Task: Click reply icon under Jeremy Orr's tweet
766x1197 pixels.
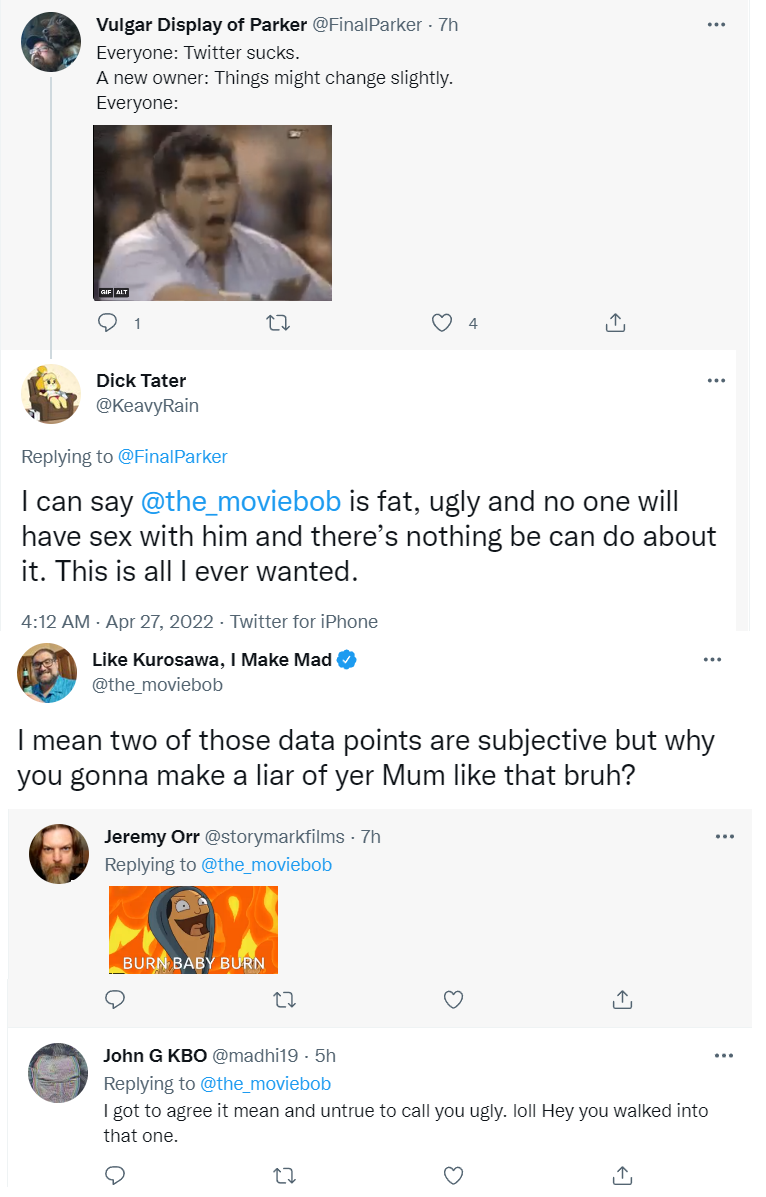Action: pyautogui.click(x=115, y=999)
